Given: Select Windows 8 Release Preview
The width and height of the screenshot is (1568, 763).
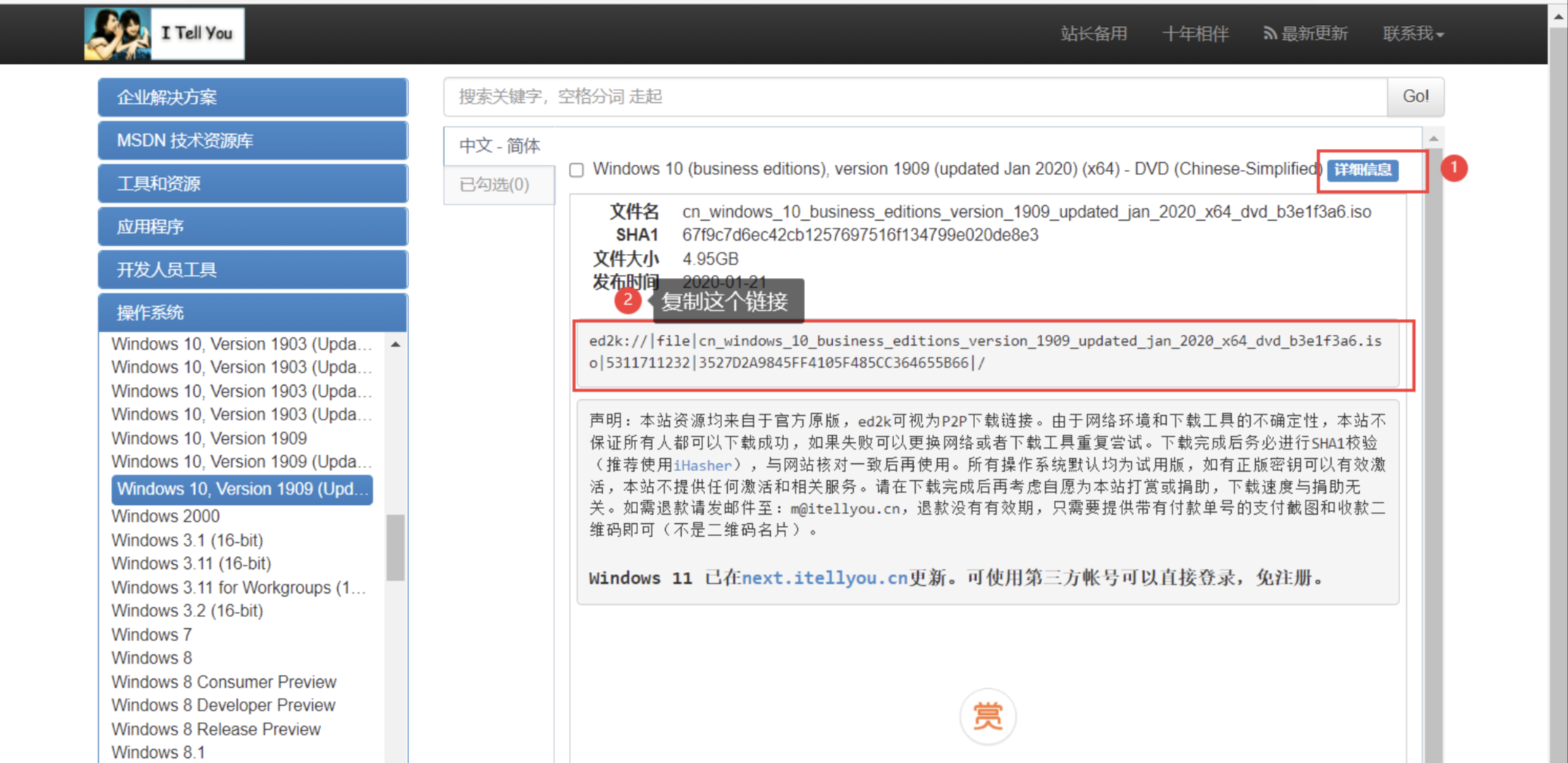Looking at the screenshot, I should (216, 729).
